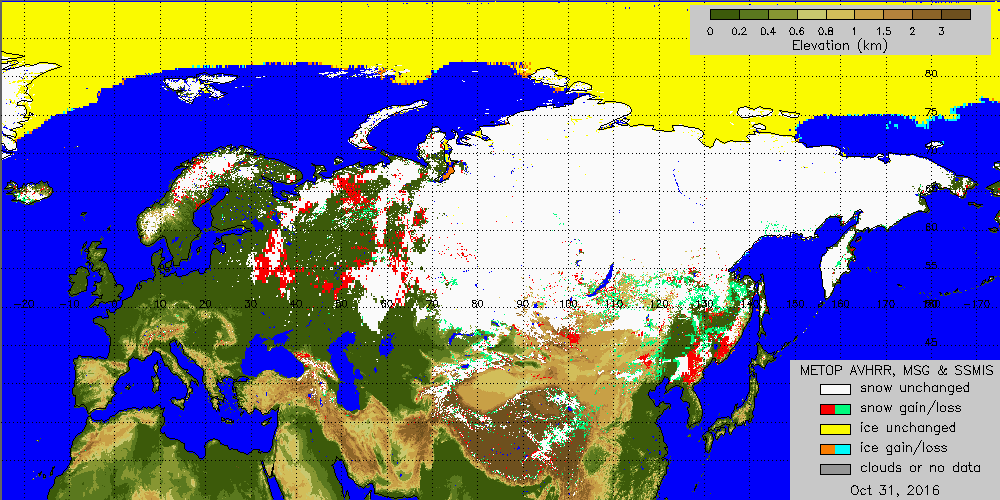Click the '110' longitude axis label
1000x500 pixels.
tap(614, 304)
